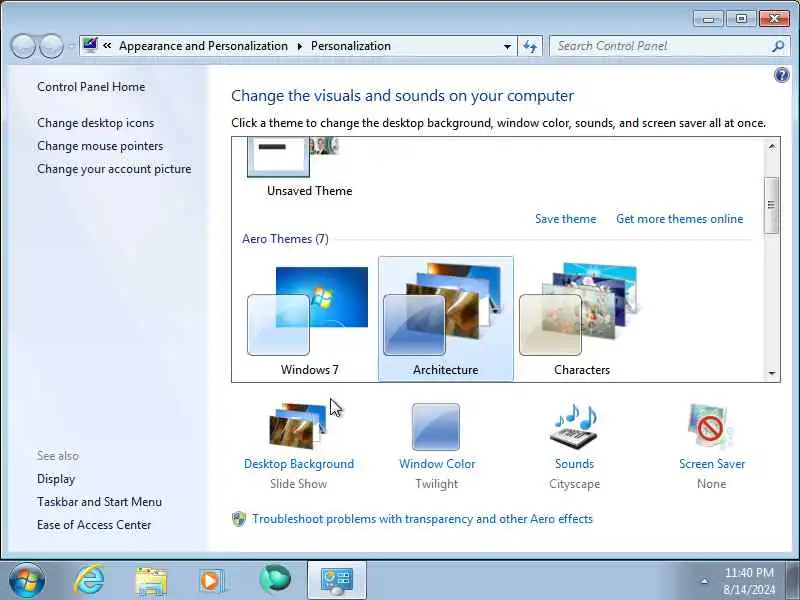Viewport: 800px width, 600px height.
Task: Open Windows Explorer folder taskbar icon
Action: (x=151, y=581)
